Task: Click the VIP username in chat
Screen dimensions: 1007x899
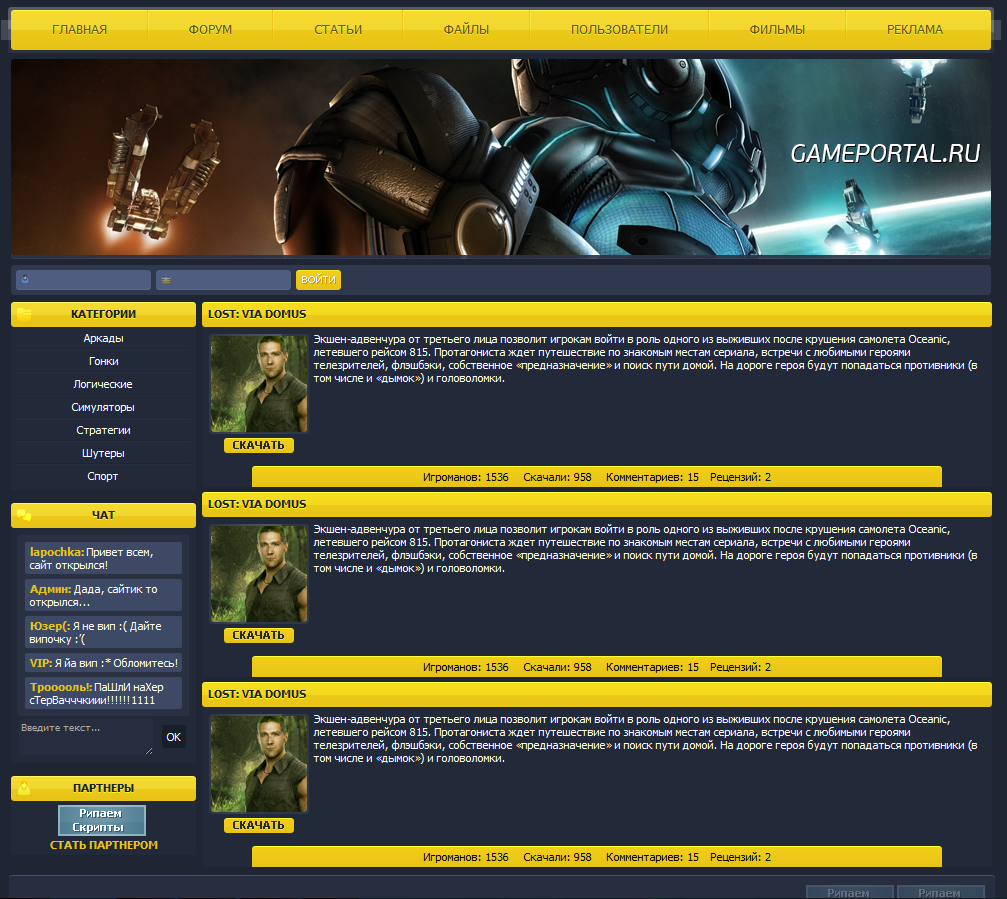Action: [x=40, y=663]
